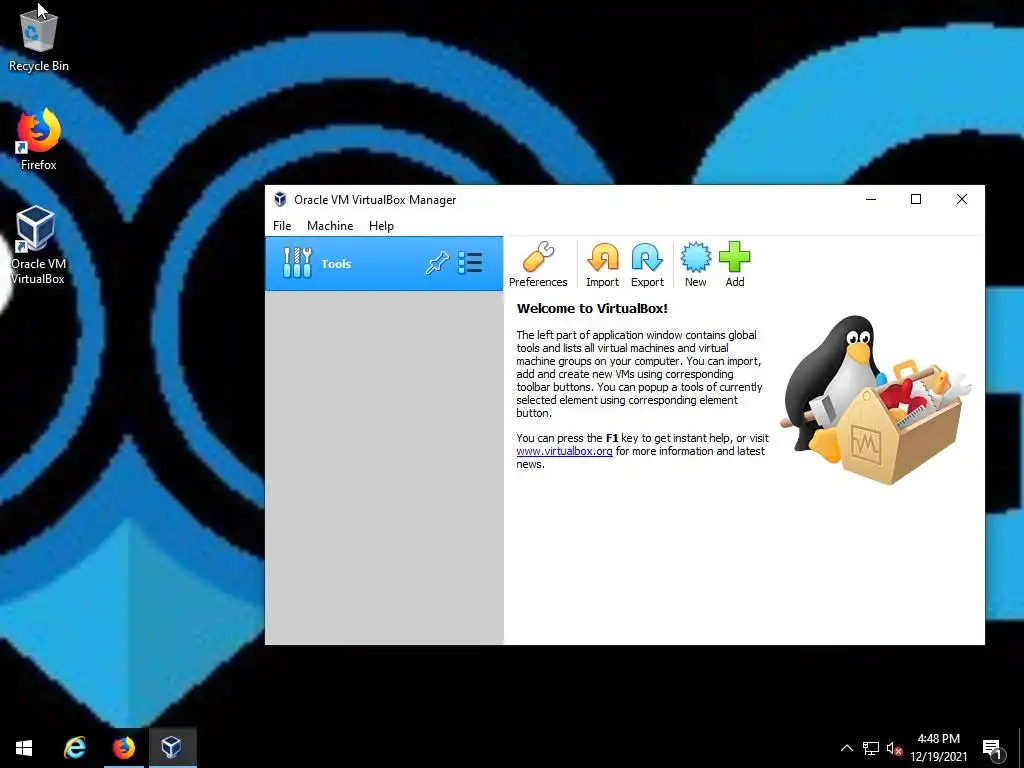
Task: Open the Machine menu
Action: point(330,226)
